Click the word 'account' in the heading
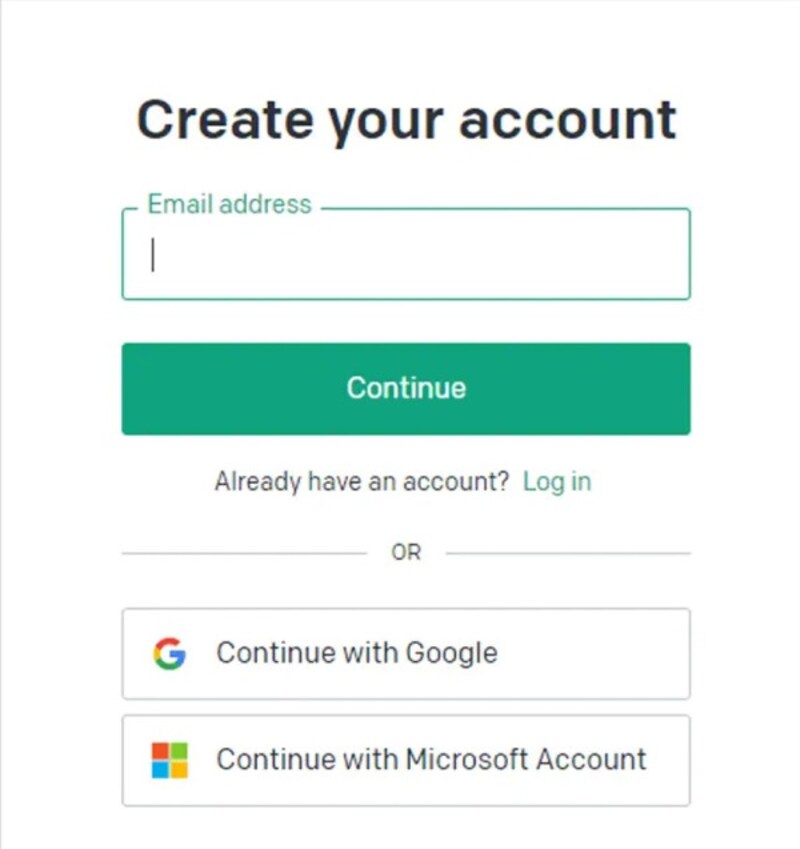The height and width of the screenshot is (849, 800). tap(568, 121)
